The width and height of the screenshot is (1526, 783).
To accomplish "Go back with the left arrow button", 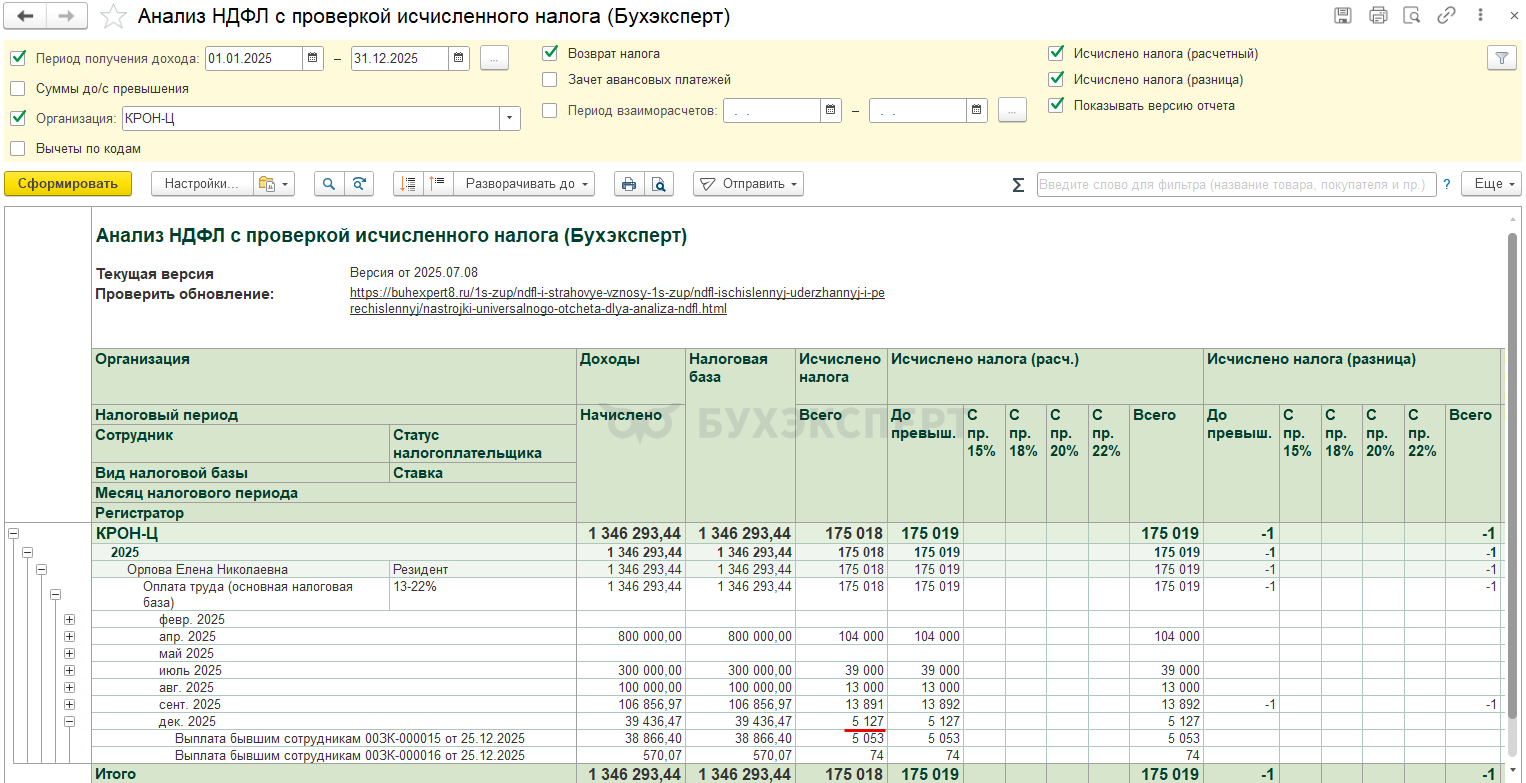I will coord(26,16).
